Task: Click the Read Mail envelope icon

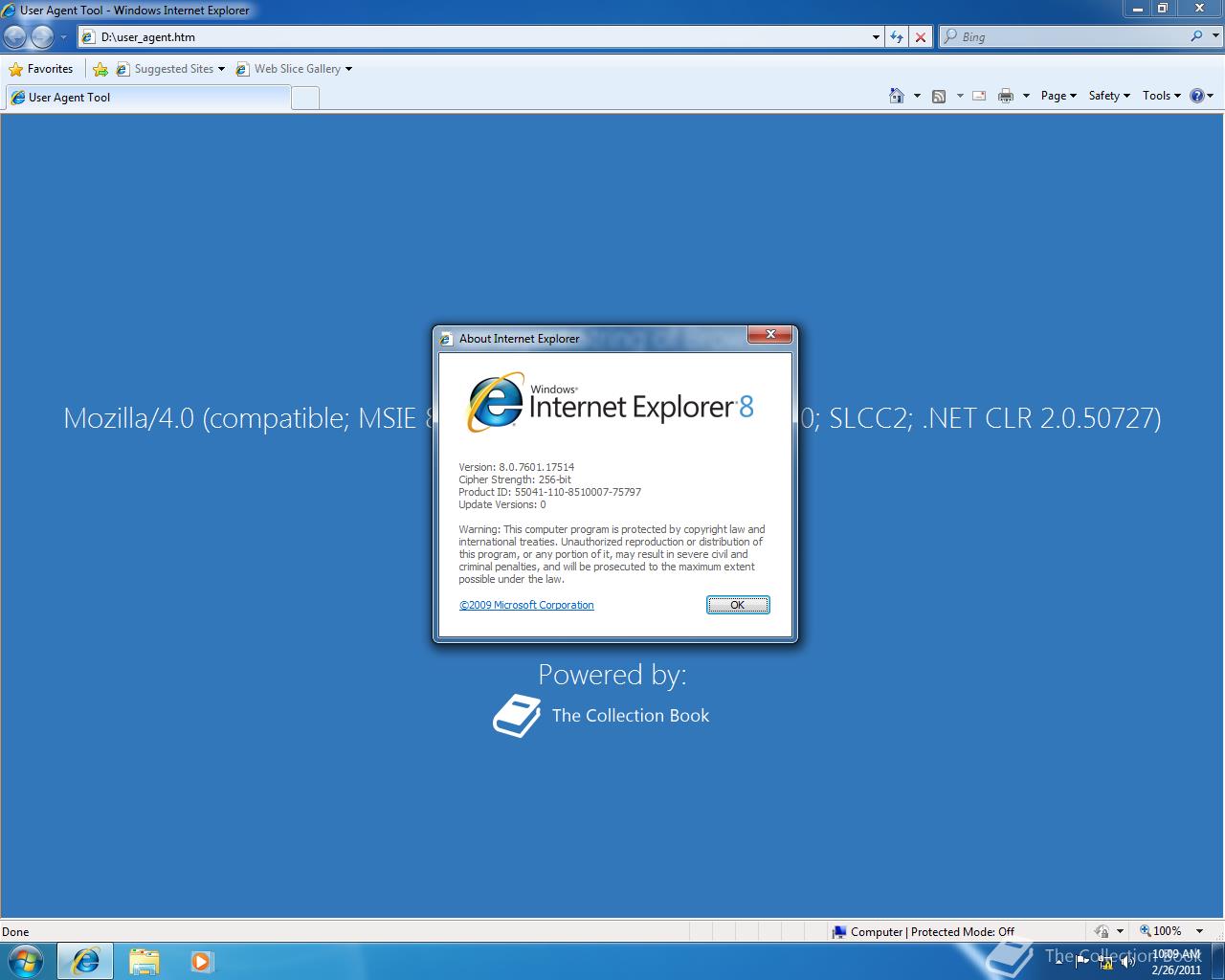Action: tap(979, 96)
